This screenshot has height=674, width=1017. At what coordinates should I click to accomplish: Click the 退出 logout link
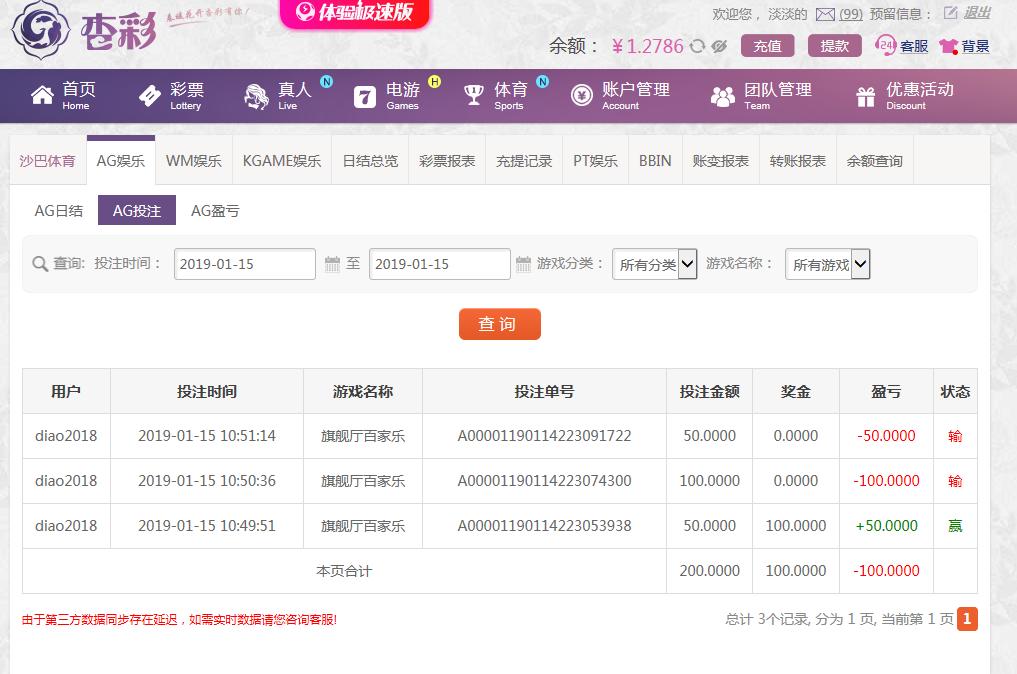[977, 13]
